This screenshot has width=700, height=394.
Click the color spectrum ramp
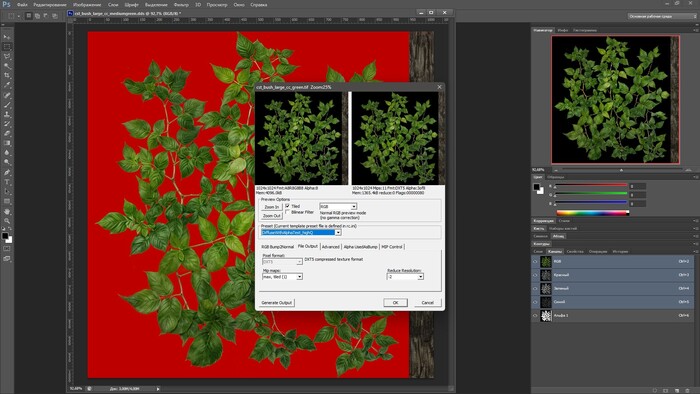click(592, 213)
